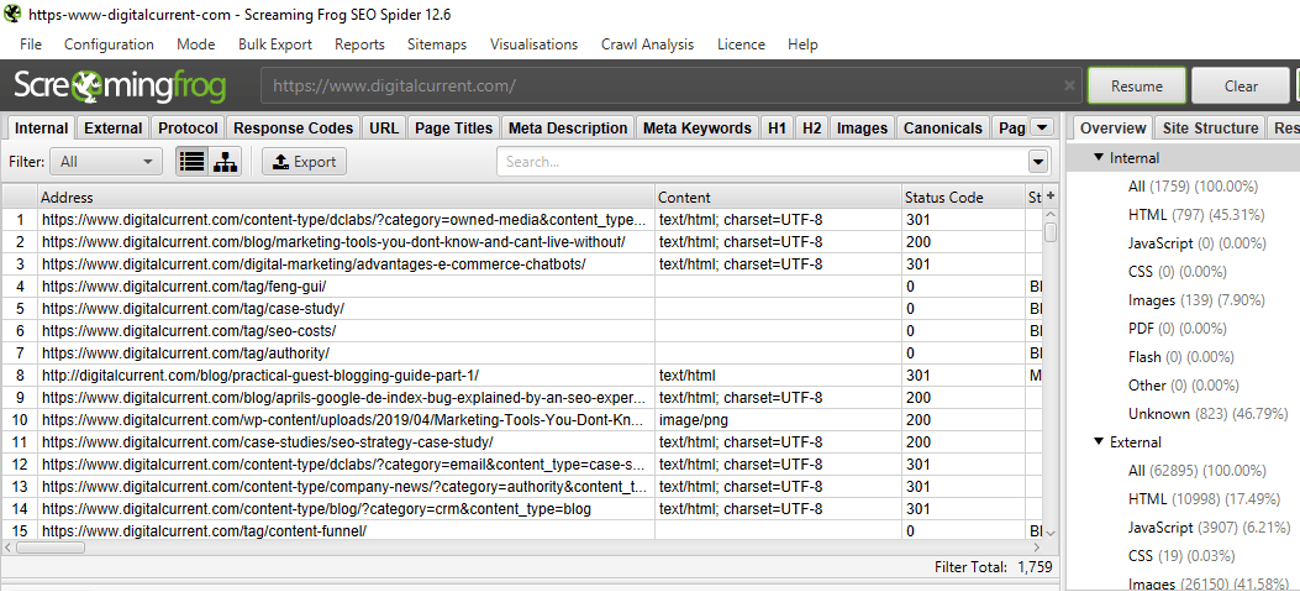Viewport: 1300px width, 591px height.
Task: Select the Response Codes tab
Action: [x=294, y=128]
